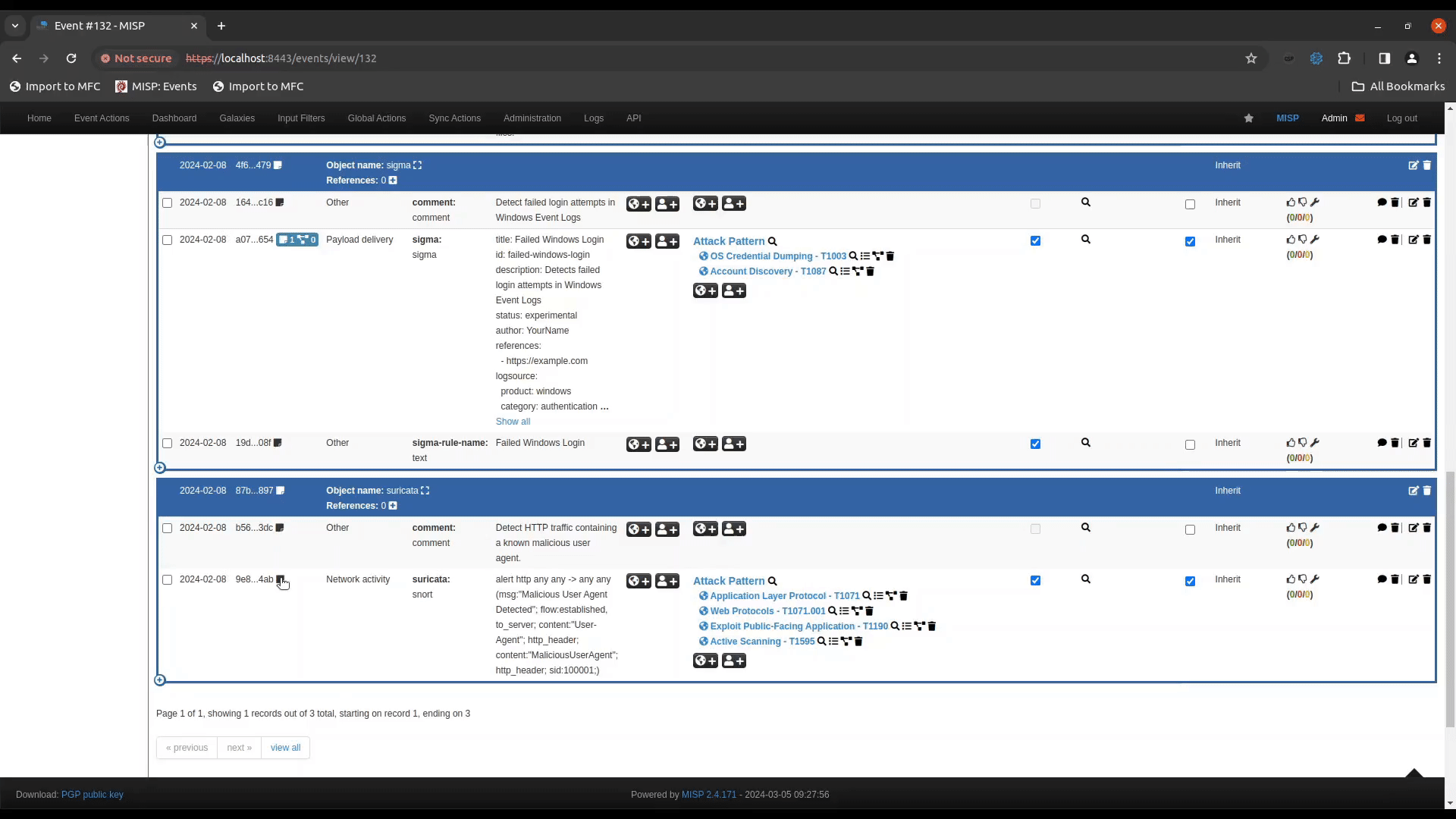The height and width of the screenshot is (819, 1456).
Task: Delete the suricata object via trash icon
Action: coord(1426,491)
